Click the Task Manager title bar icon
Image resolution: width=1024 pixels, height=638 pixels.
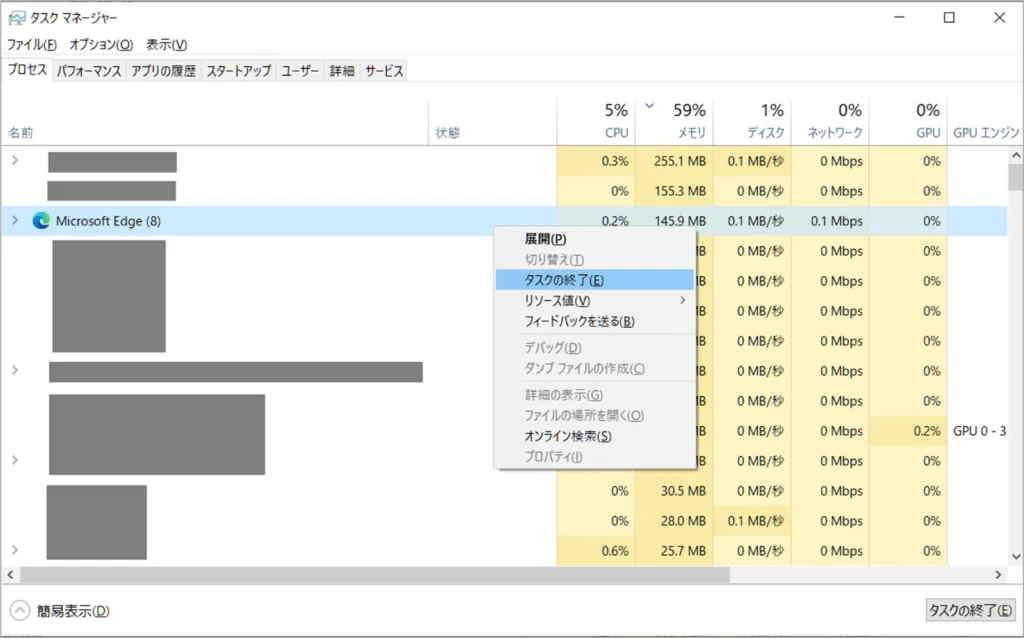point(16,18)
